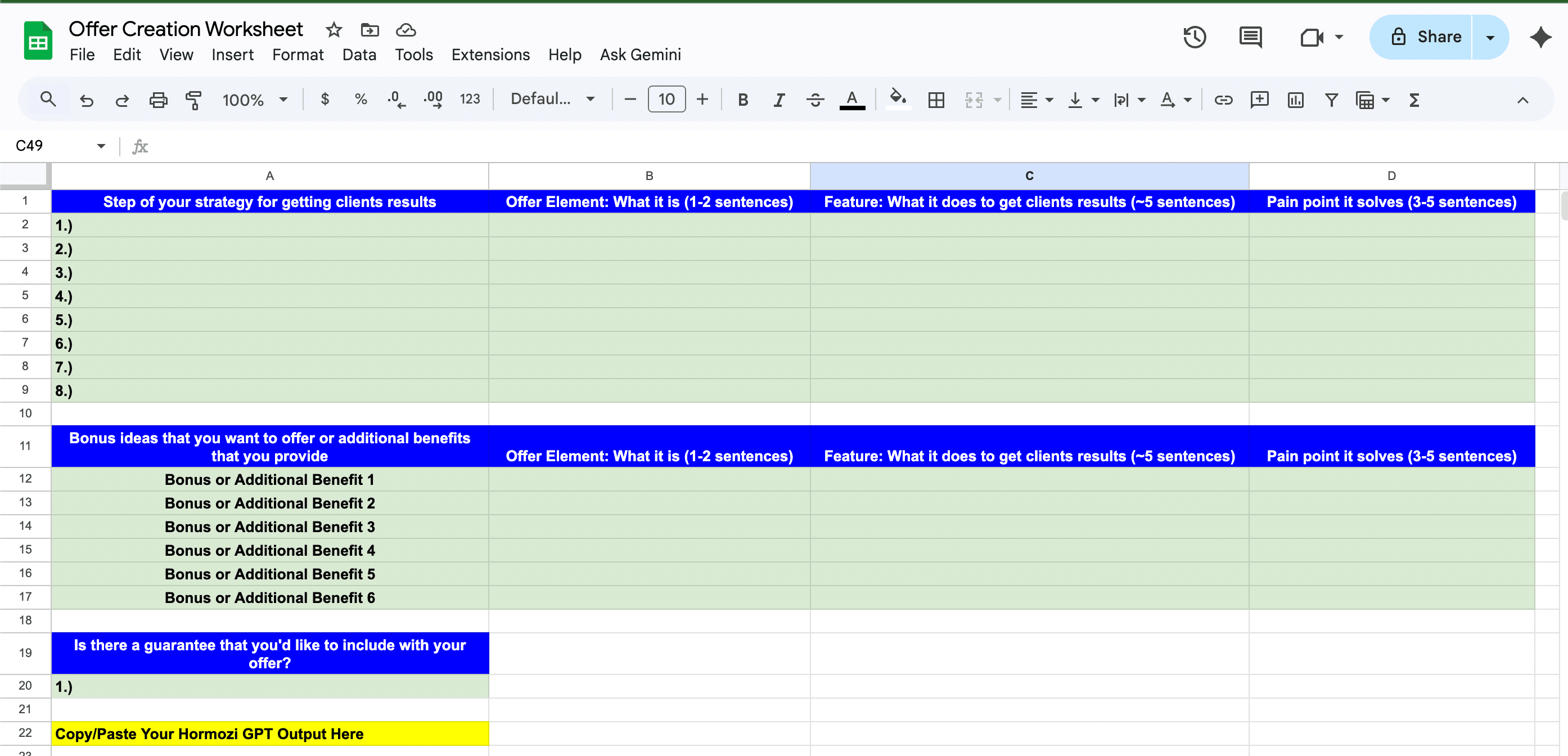Image resolution: width=1568 pixels, height=756 pixels.
Task: Toggle bold formatting
Action: click(x=742, y=100)
